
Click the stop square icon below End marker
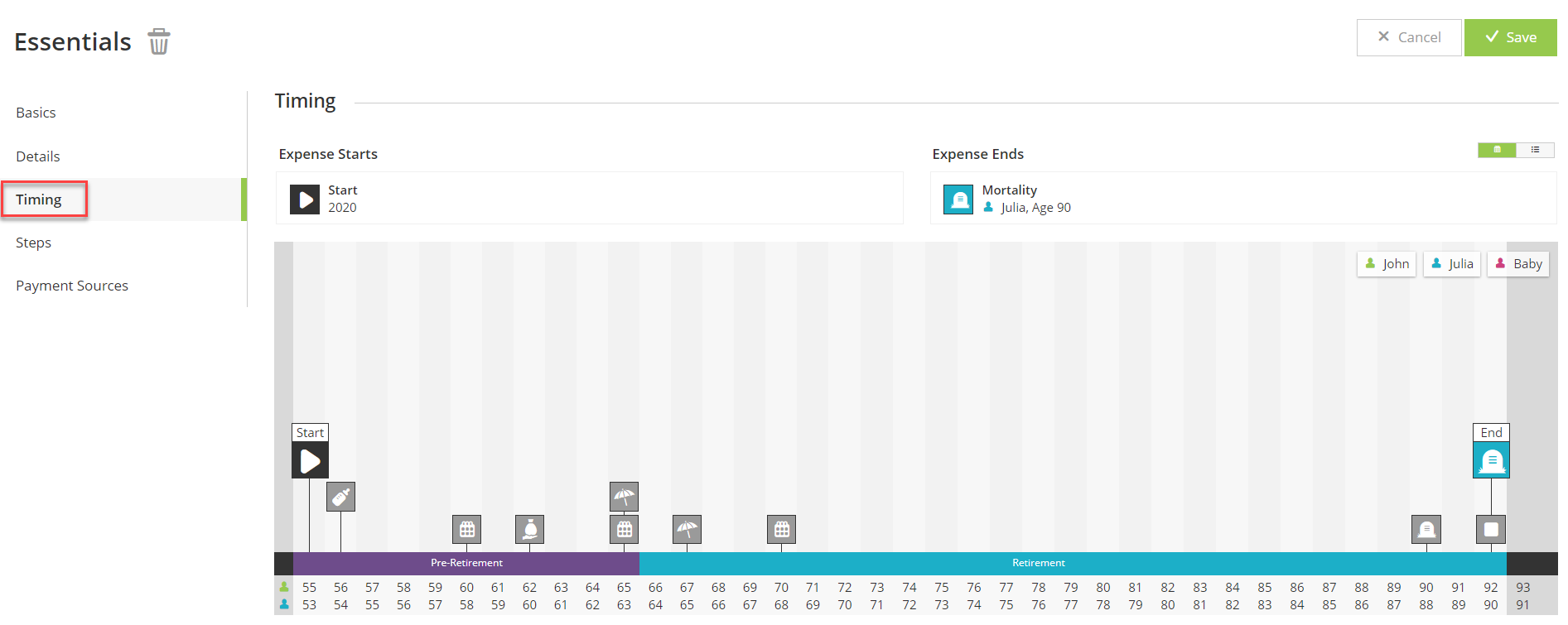coord(1491,529)
